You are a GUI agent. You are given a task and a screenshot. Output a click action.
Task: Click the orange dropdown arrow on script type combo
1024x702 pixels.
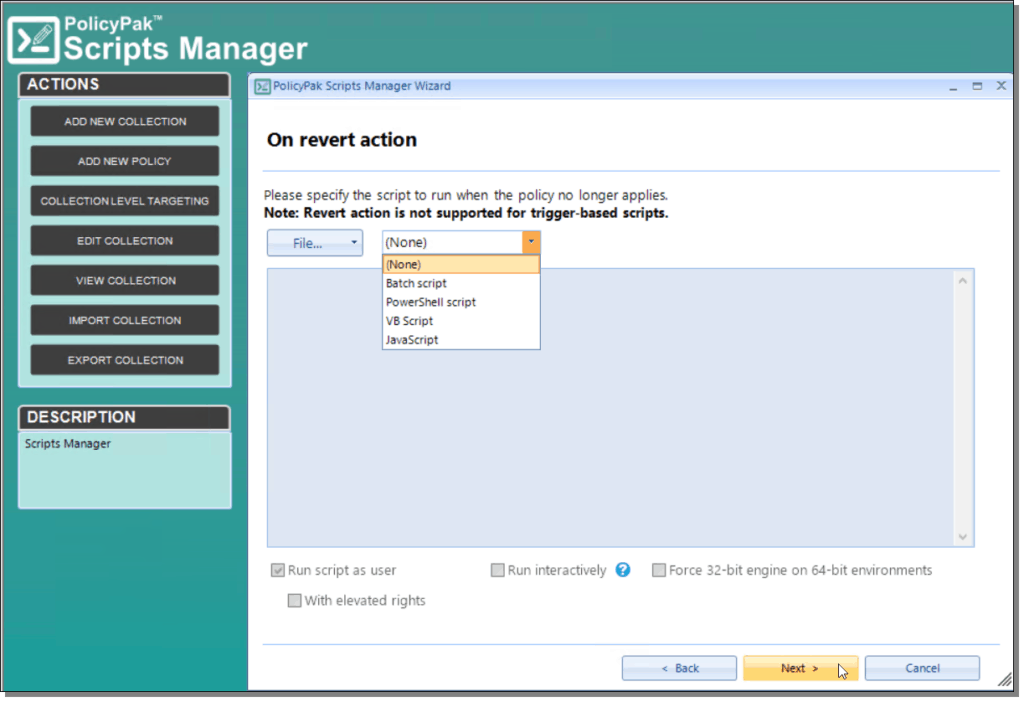(531, 242)
